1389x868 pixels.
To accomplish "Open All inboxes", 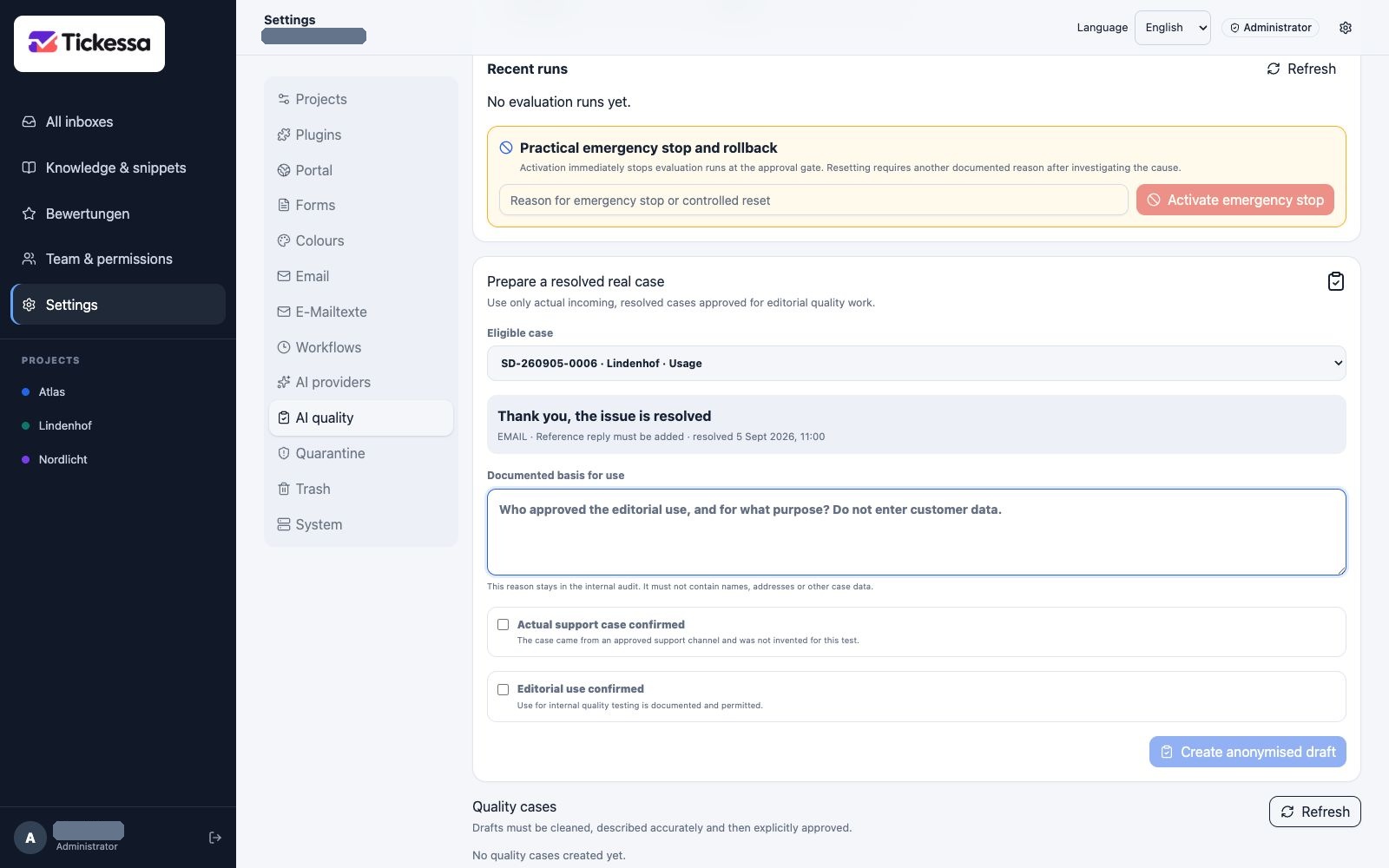I will point(118,122).
